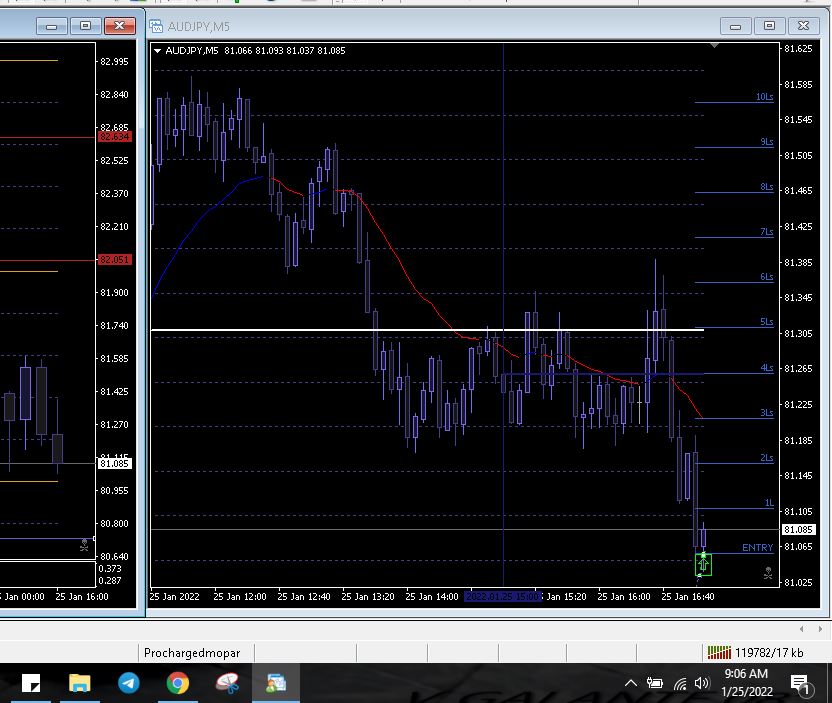Select the chart shift triangle marker at top

pos(714,46)
